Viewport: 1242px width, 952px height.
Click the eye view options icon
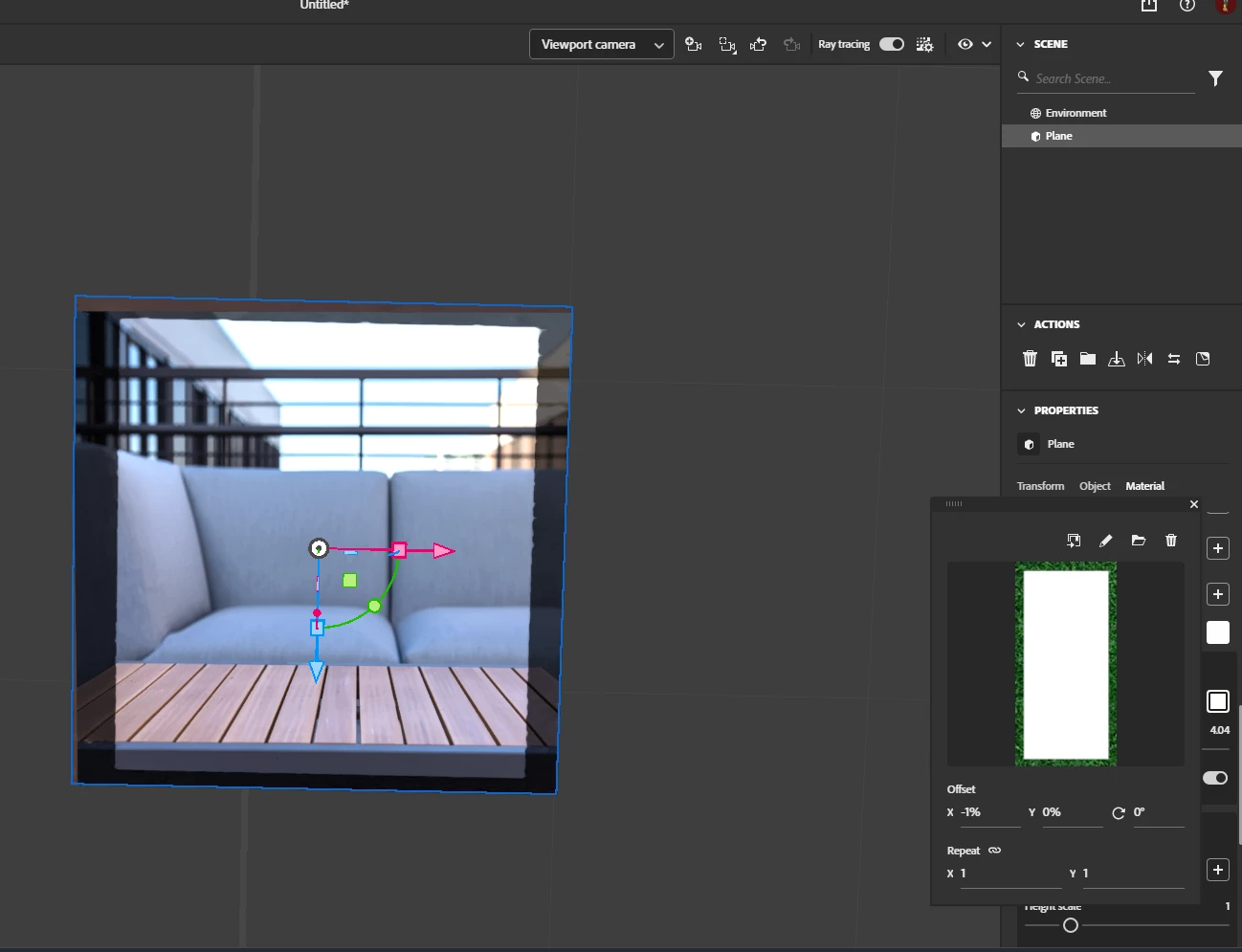(965, 44)
